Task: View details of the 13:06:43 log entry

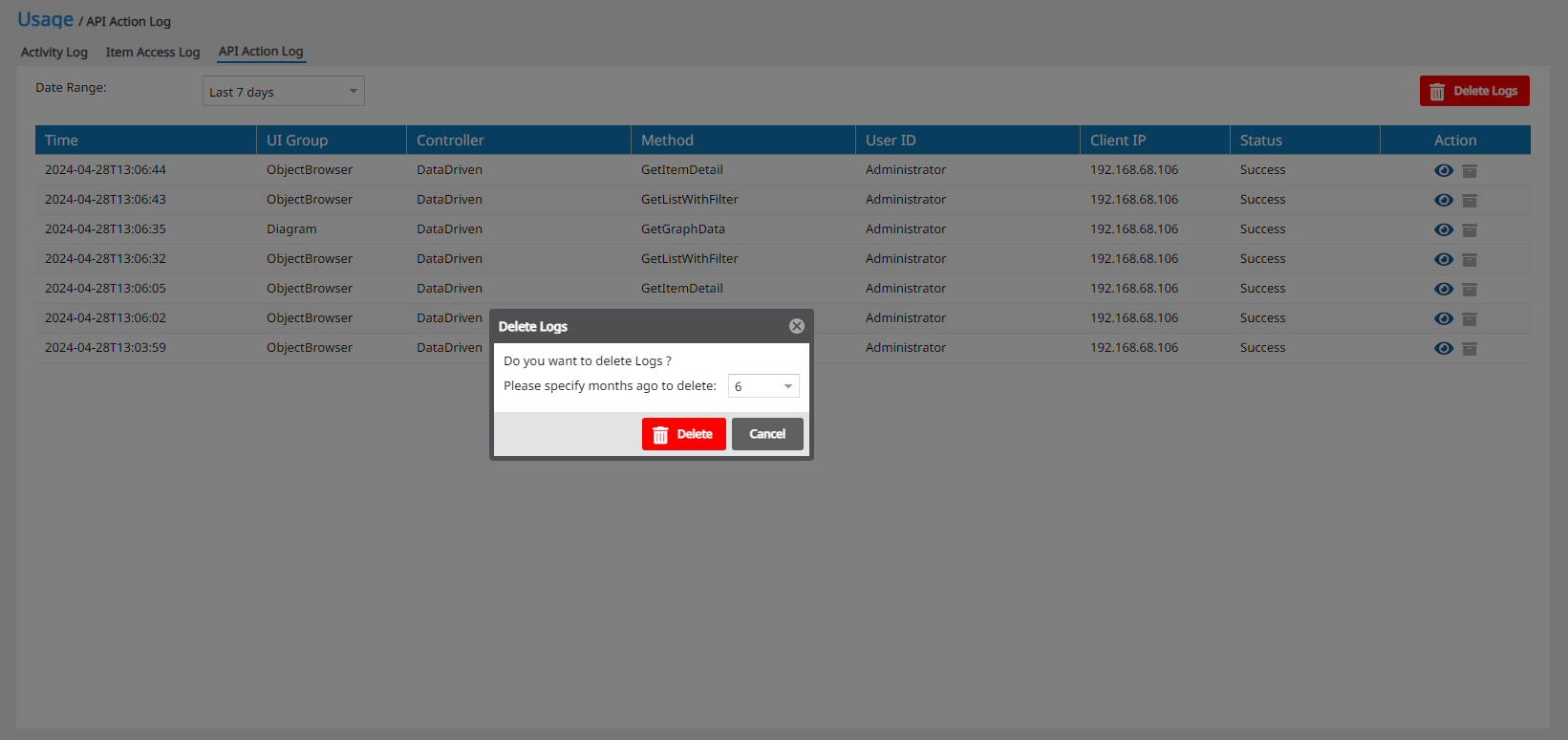Action: 1444,200
